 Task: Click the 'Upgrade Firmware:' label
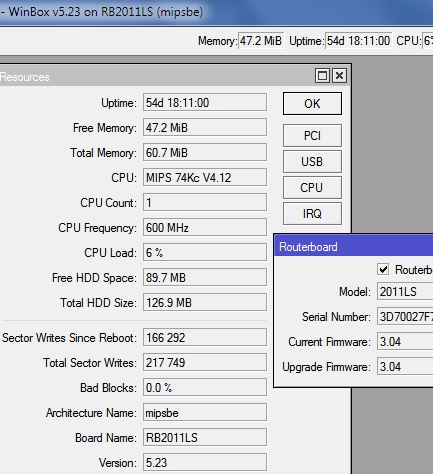pos(326,367)
